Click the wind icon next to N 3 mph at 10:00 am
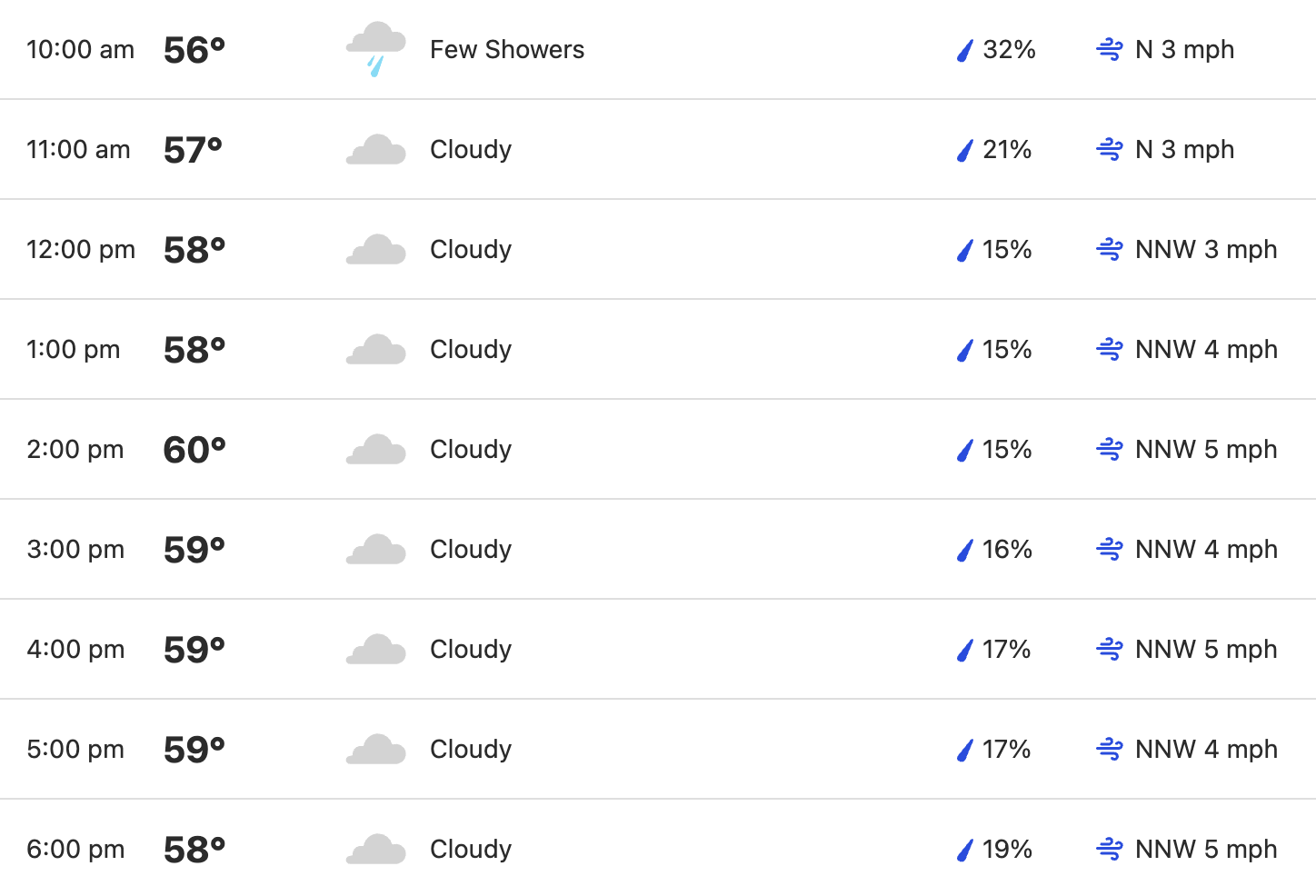This screenshot has width=1316, height=896. coord(1110,49)
